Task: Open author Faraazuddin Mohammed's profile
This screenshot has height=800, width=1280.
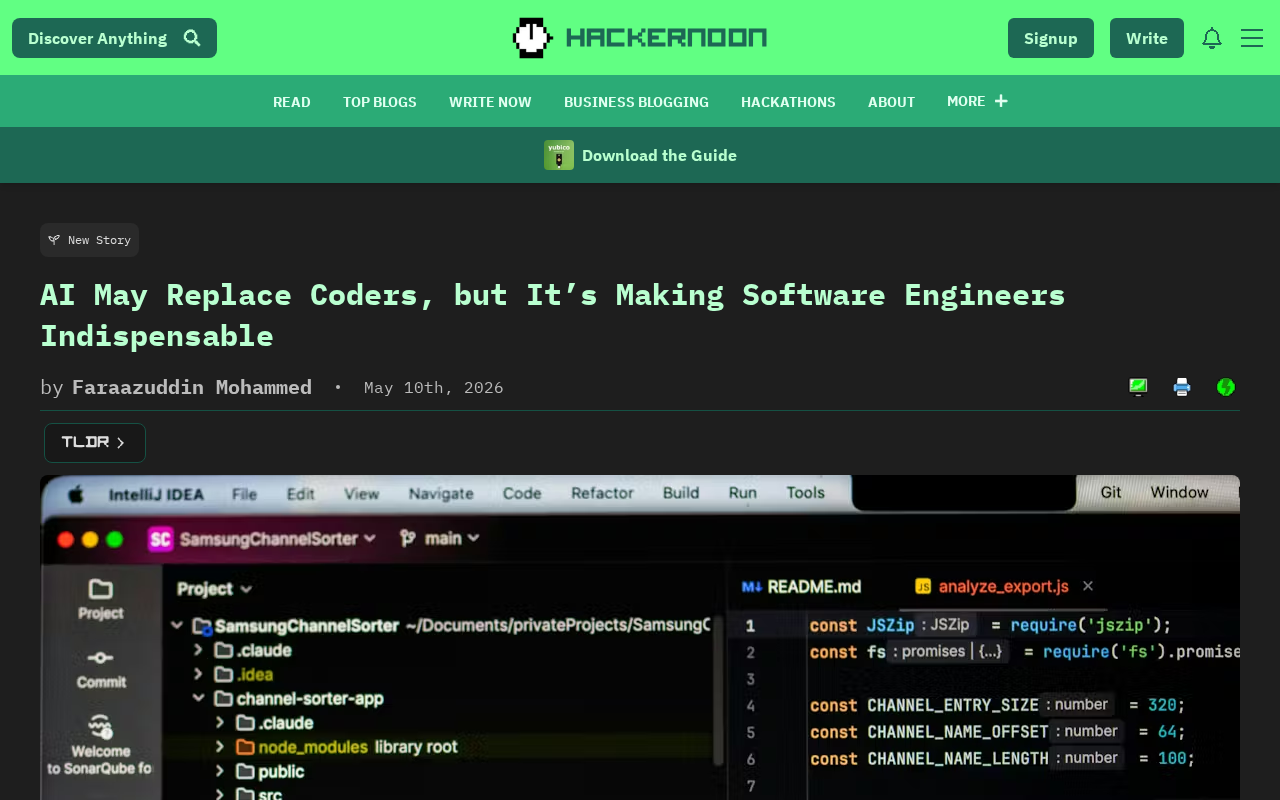Action: 192,387
